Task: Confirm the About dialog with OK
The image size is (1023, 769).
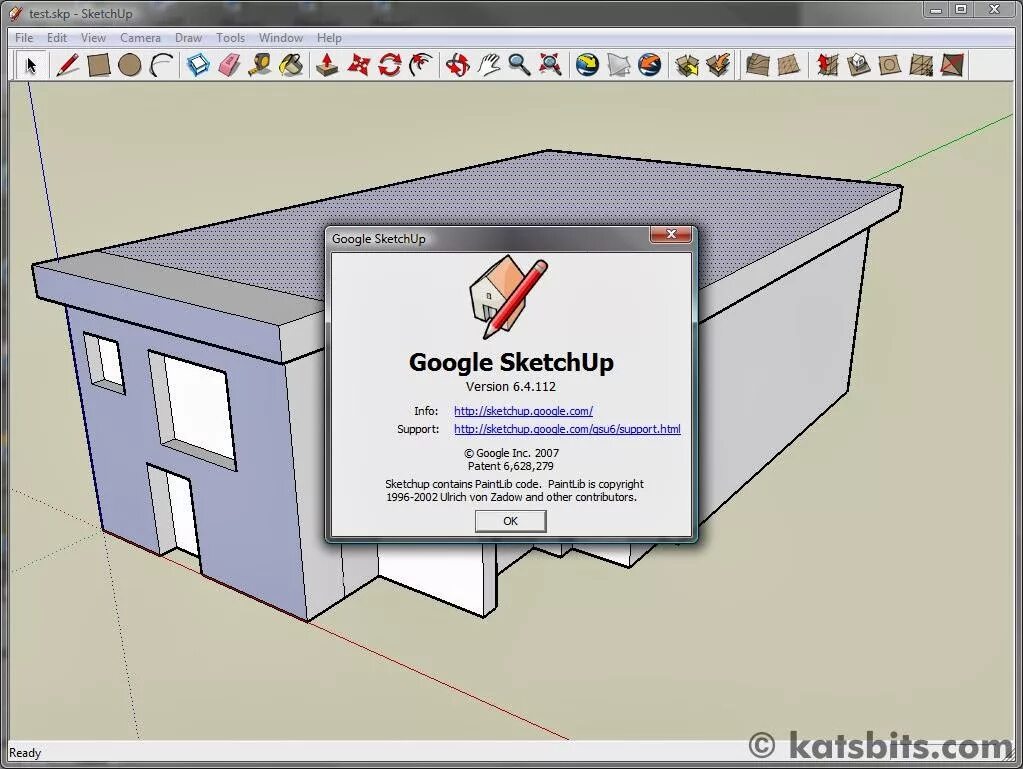Action: coord(510,521)
